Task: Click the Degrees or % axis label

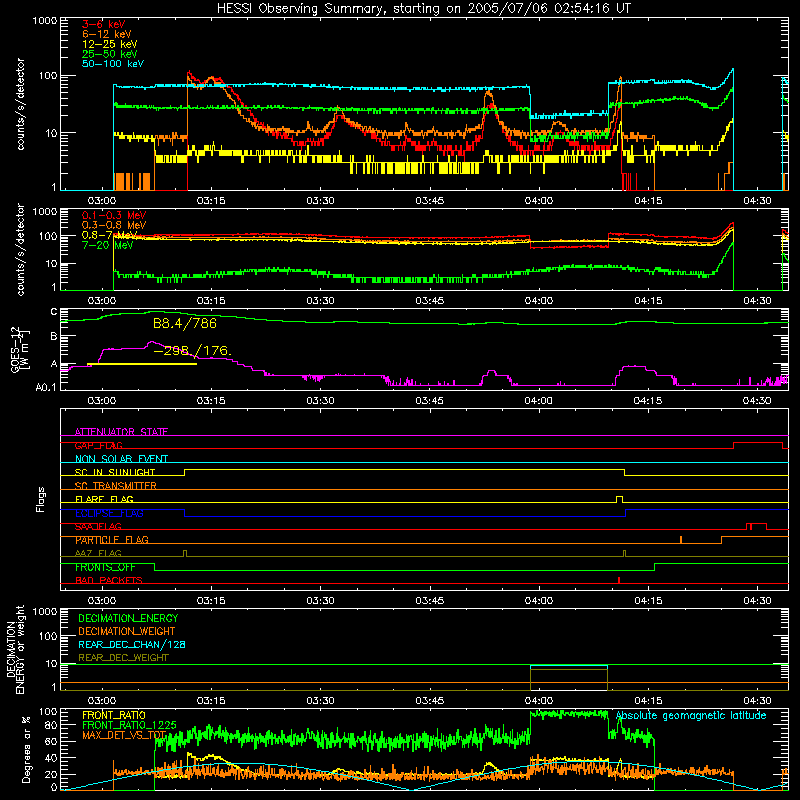Action: [x=26, y=750]
